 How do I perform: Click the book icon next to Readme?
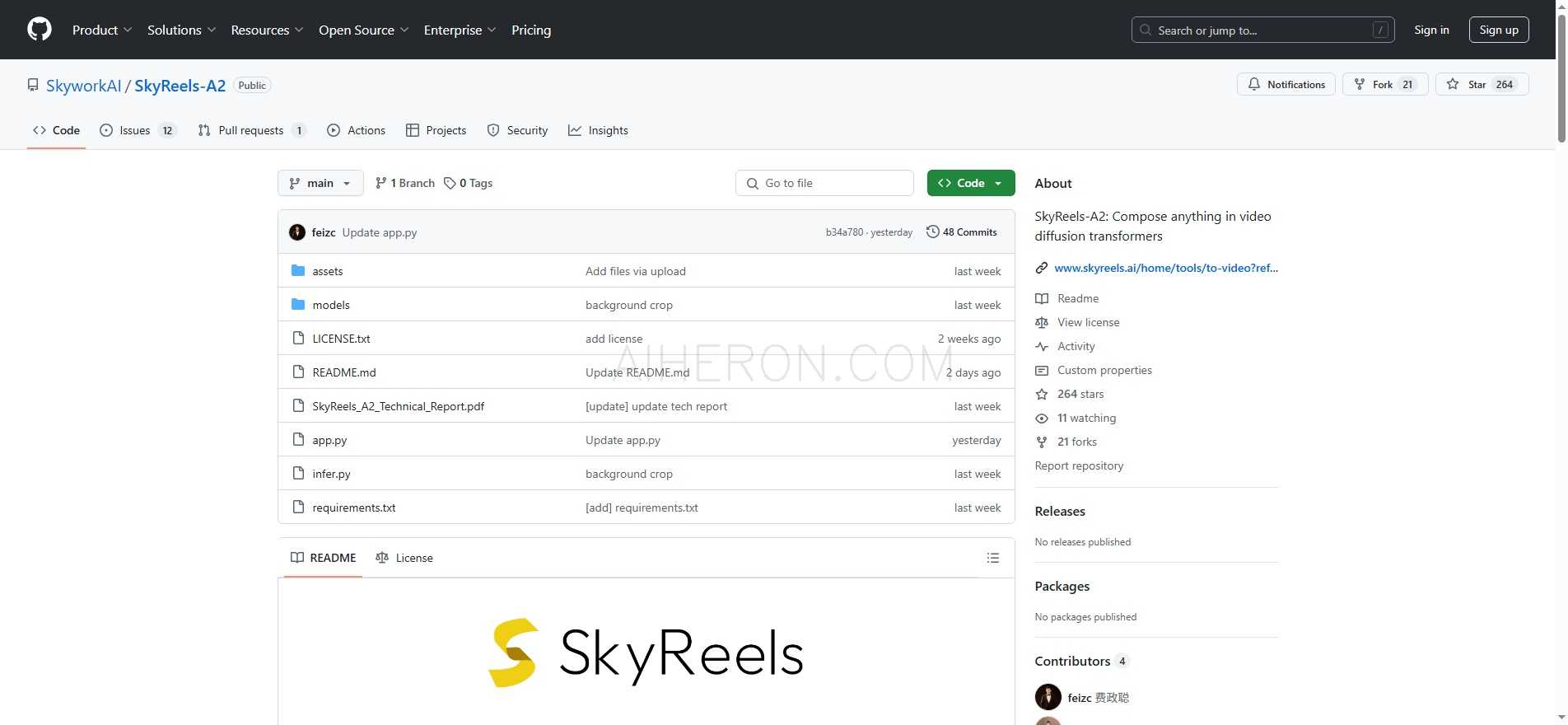[1042, 298]
